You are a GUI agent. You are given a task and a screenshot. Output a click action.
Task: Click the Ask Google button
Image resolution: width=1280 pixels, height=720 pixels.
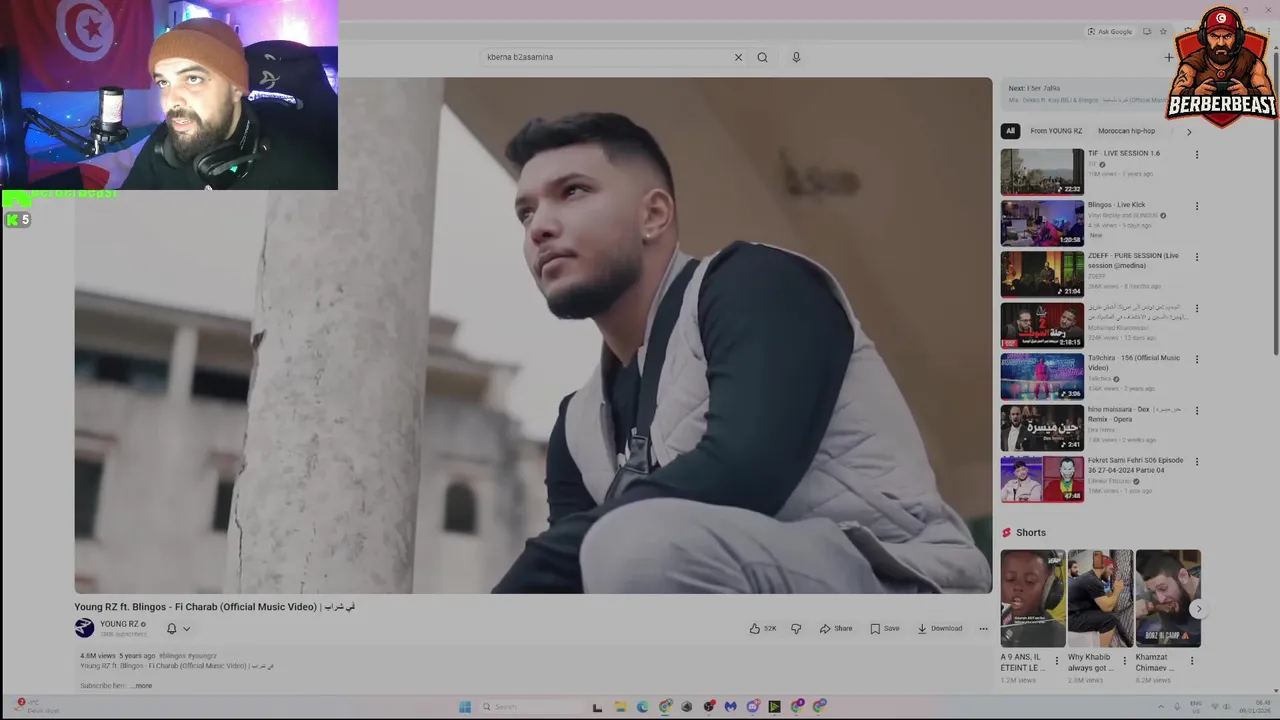click(x=1110, y=31)
